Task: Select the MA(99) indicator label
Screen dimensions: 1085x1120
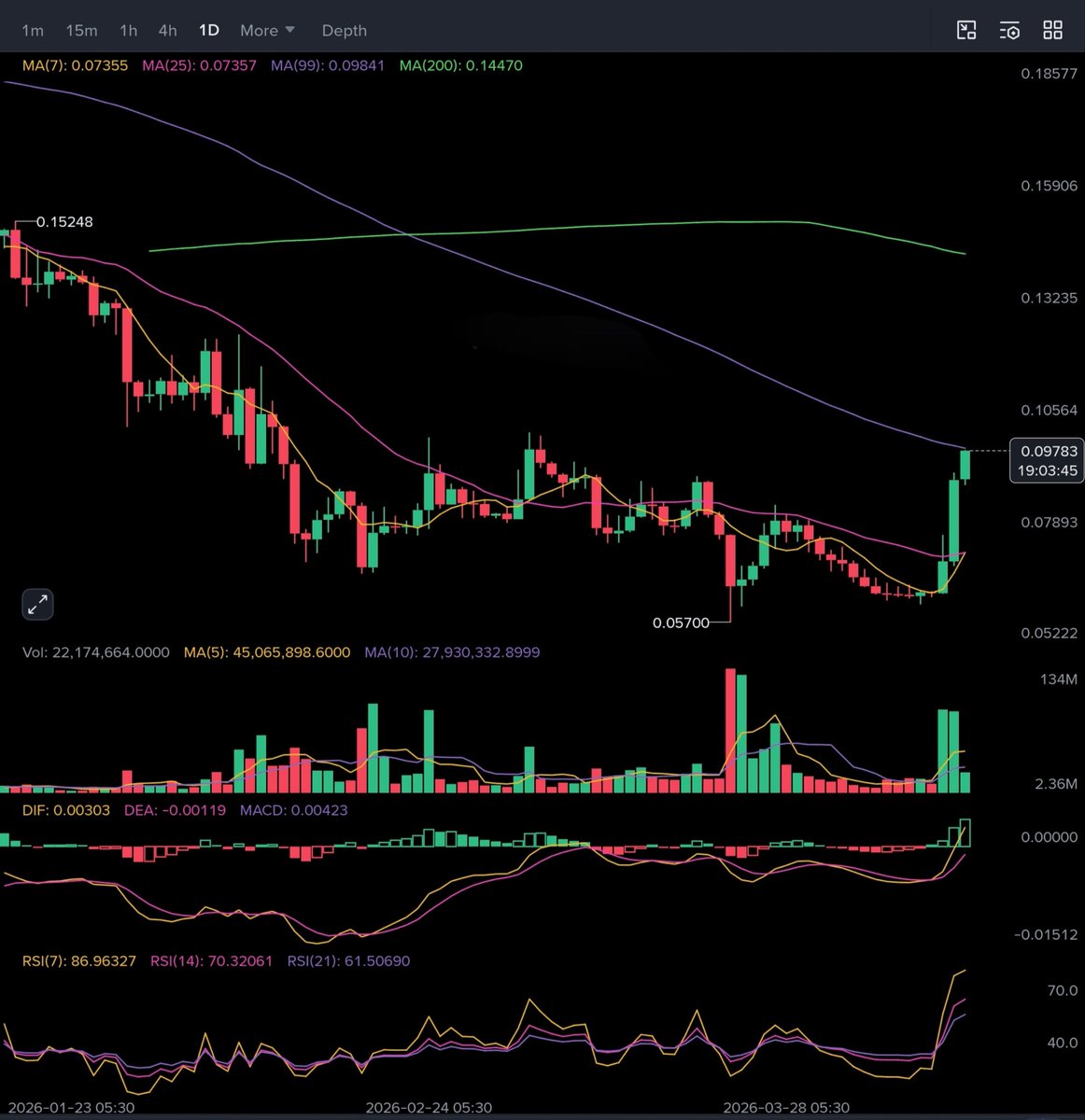Action: 327,65
